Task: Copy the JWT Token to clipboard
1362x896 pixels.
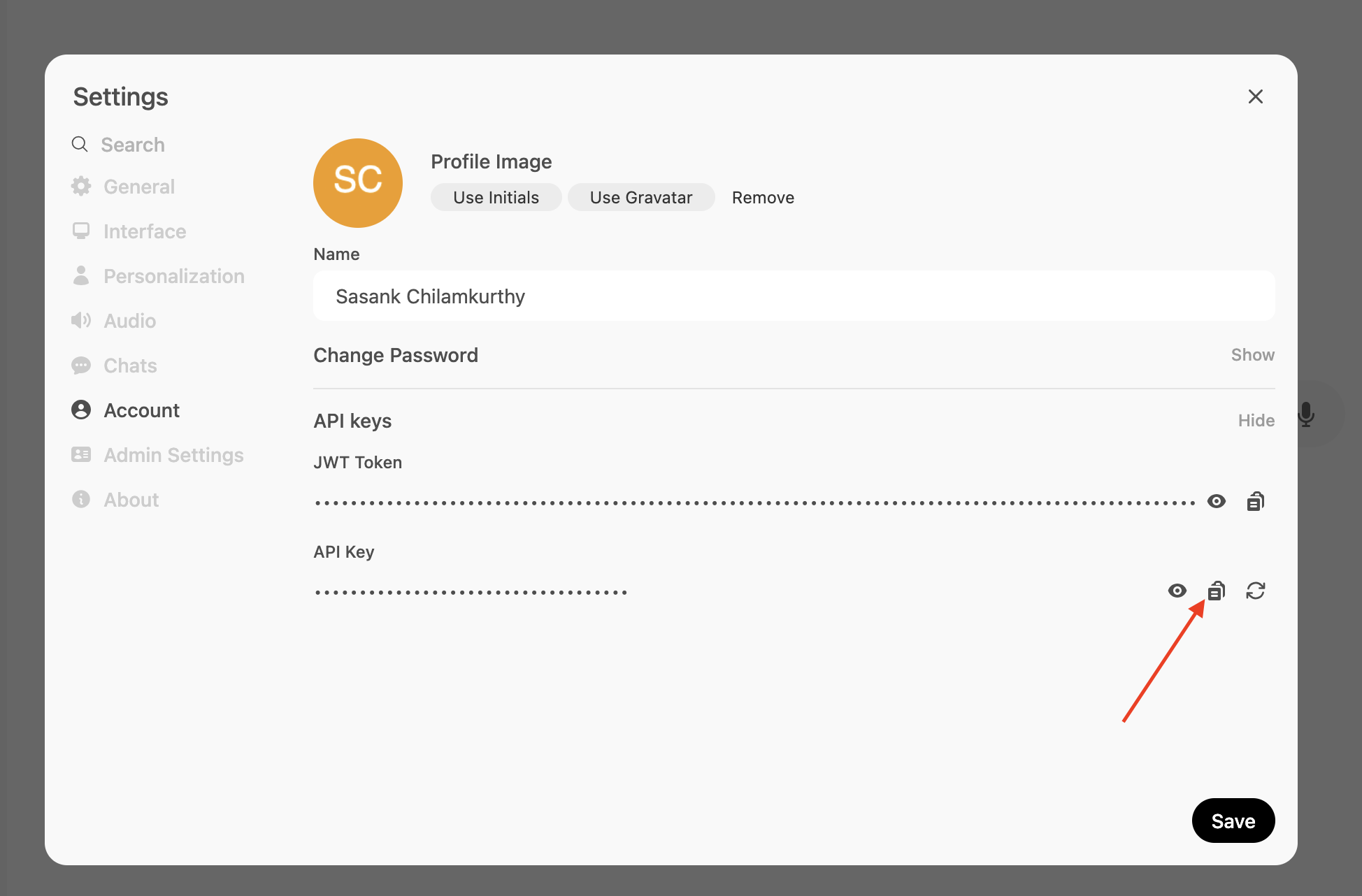Action: click(x=1256, y=501)
